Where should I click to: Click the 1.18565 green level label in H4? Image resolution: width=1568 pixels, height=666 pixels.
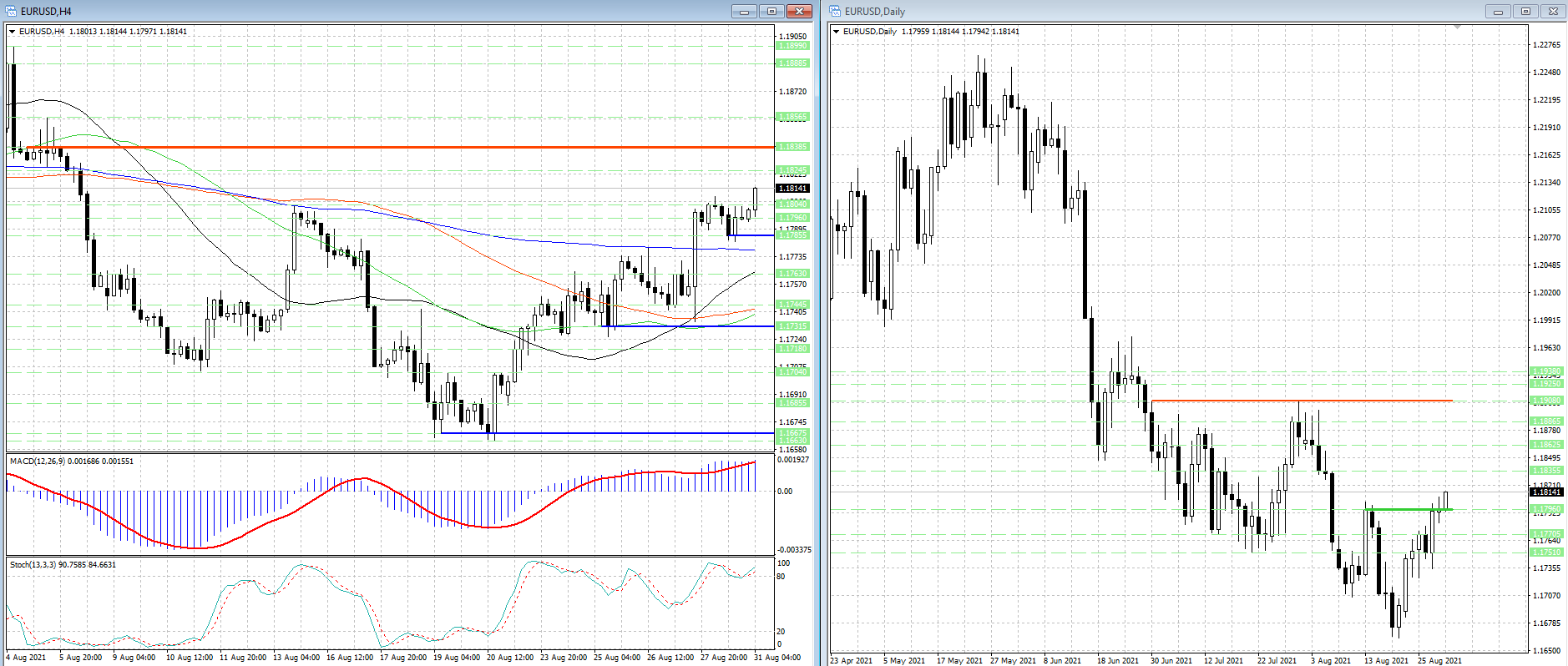[793, 117]
